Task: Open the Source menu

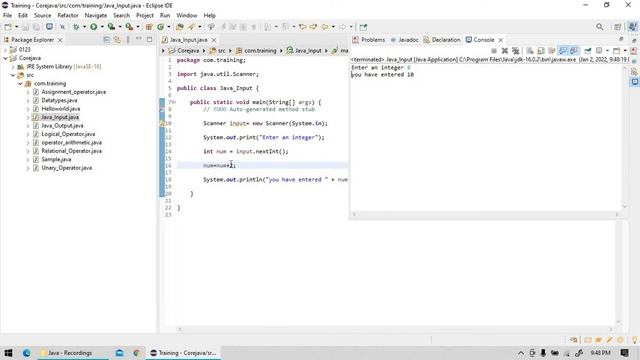Action: click(x=42, y=16)
